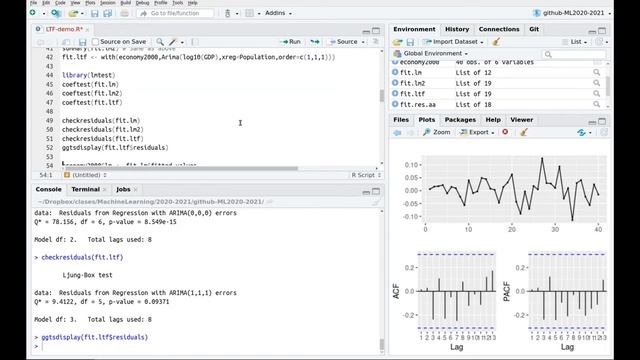Click the console vertical scrollbar thumb
This screenshot has width=640, height=360.
coord(382,345)
